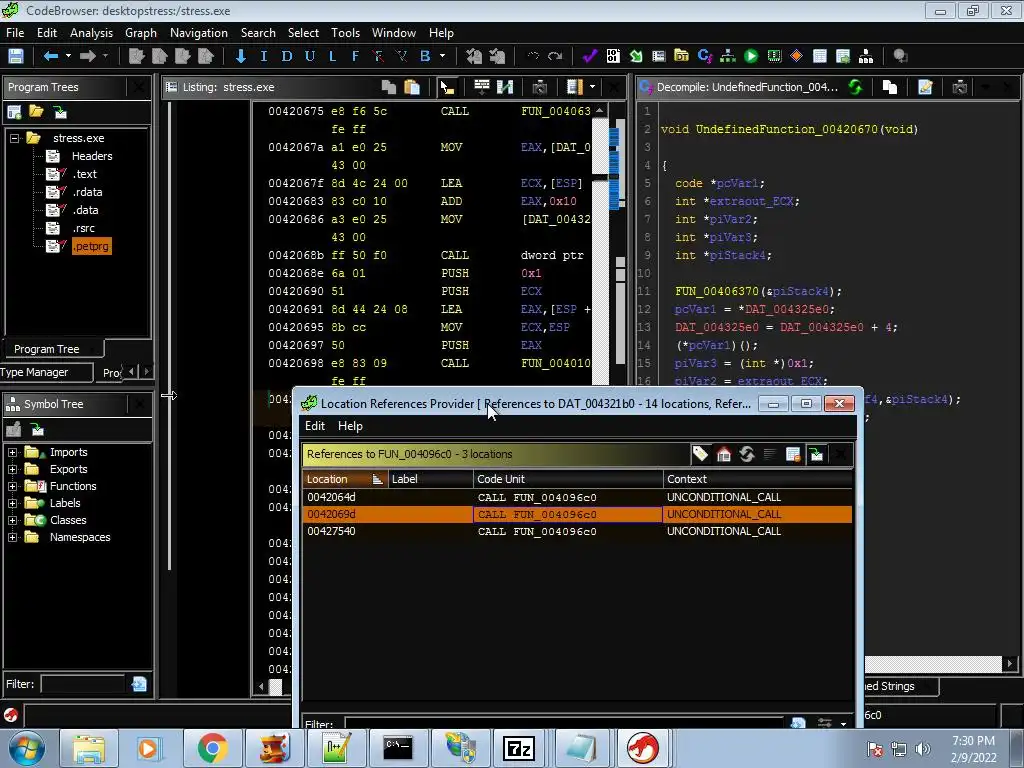Click the undo arrow in toolbar
This screenshot has height=768, width=1024.
coord(533,56)
